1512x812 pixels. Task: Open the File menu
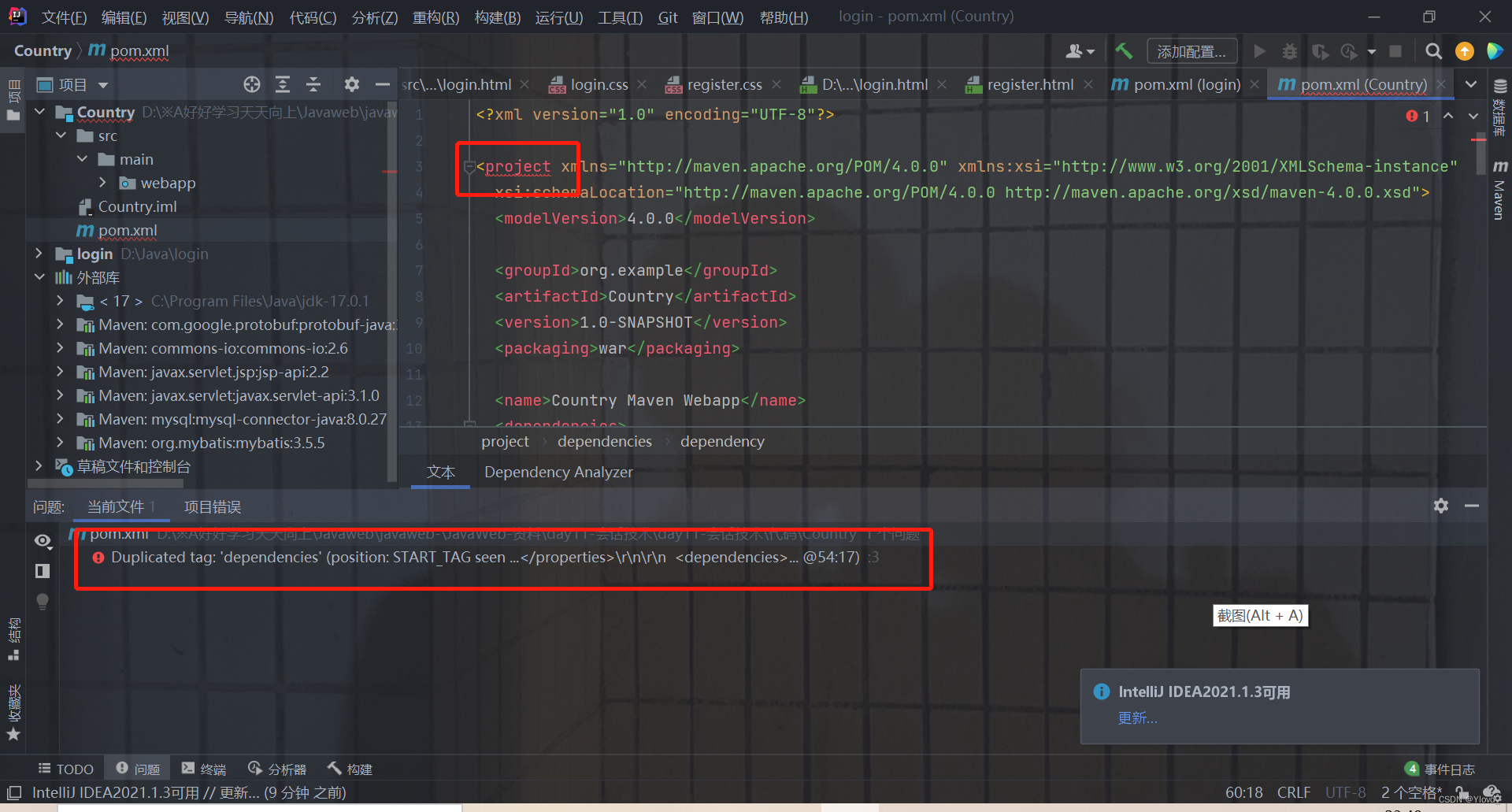[64, 17]
